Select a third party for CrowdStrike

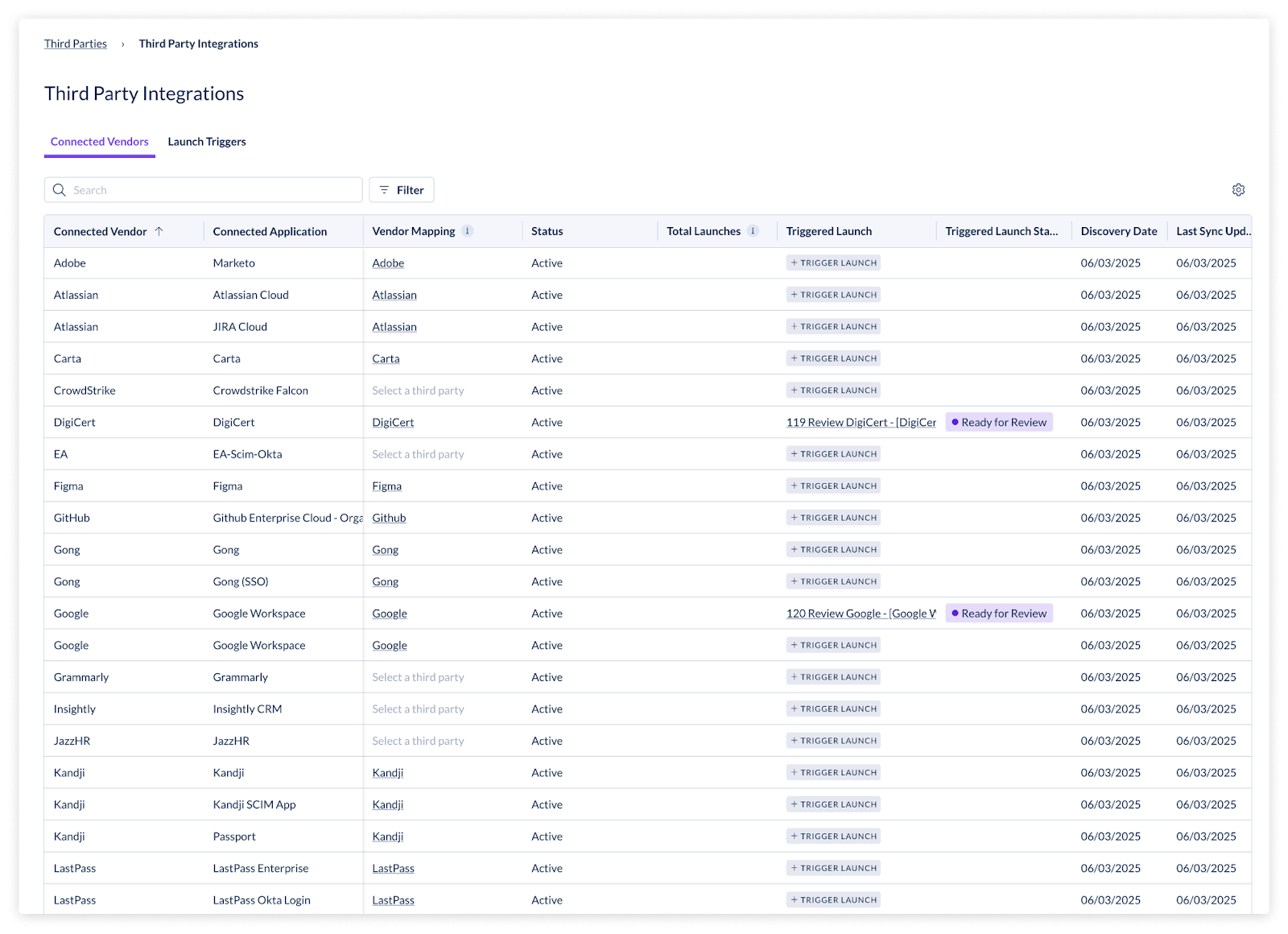418,391
